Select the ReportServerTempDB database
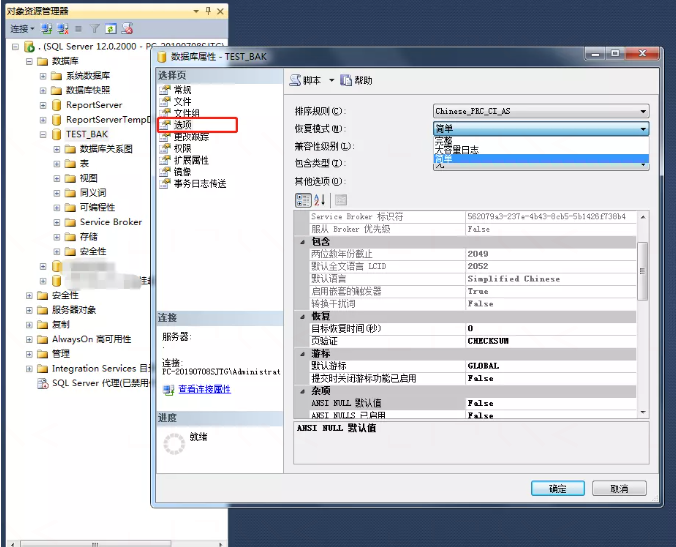676x547 pixels. (108, 119)
